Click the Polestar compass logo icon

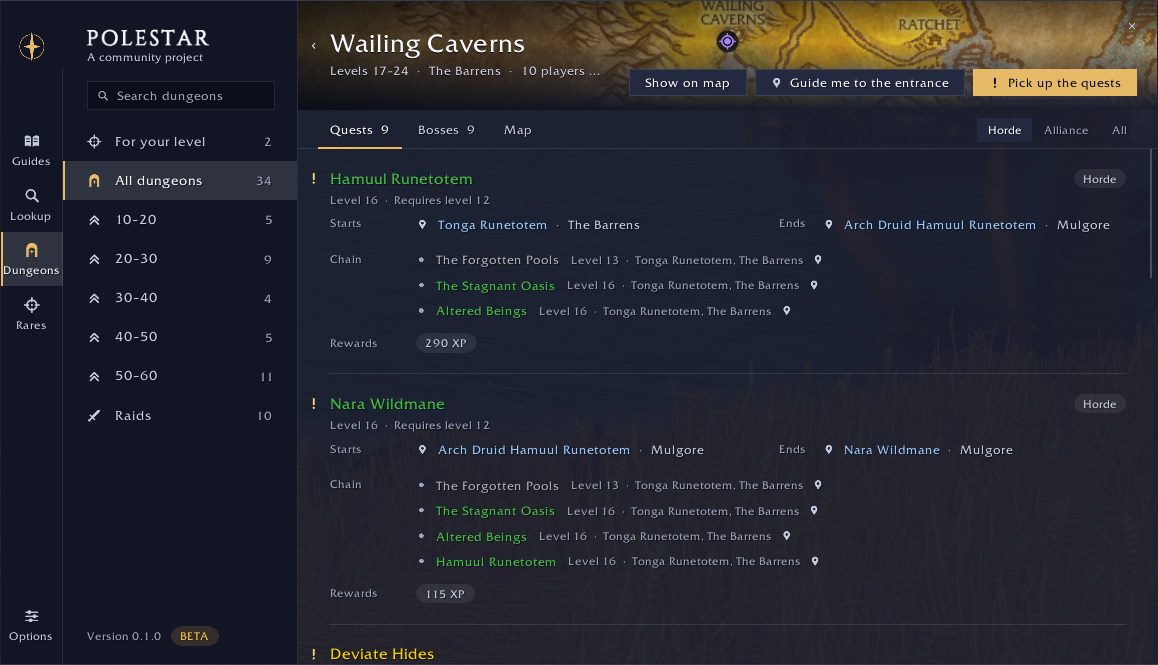(x=32, y=47)
